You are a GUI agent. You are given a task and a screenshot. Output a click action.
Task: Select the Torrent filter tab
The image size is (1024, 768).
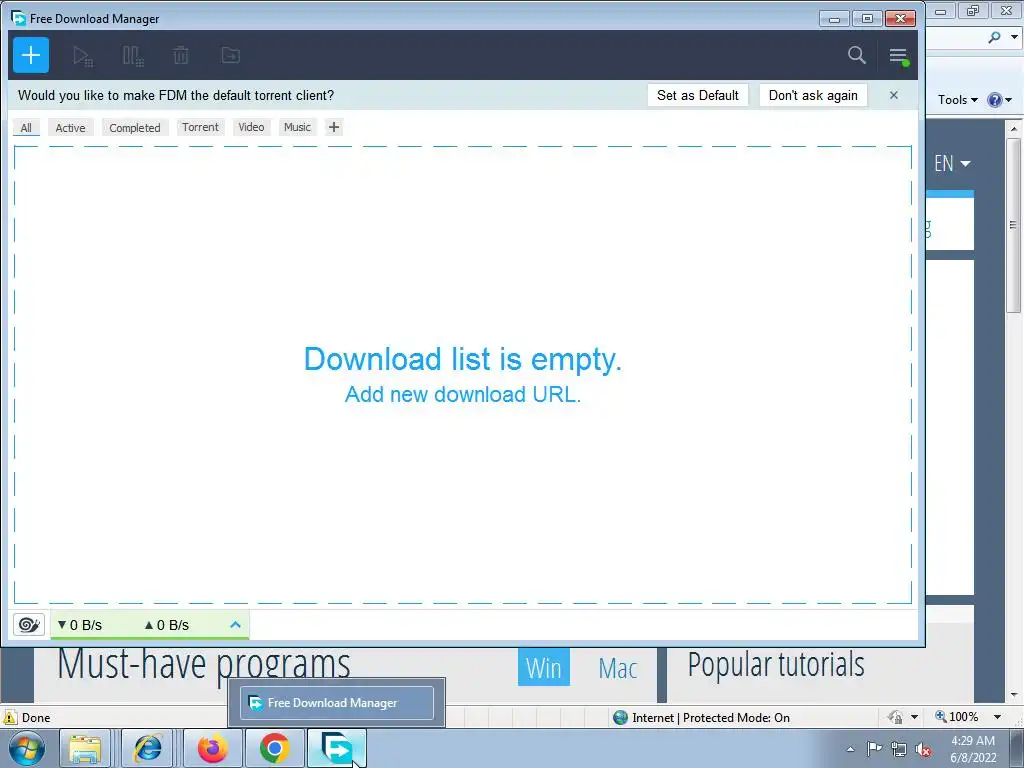(200, 127)
